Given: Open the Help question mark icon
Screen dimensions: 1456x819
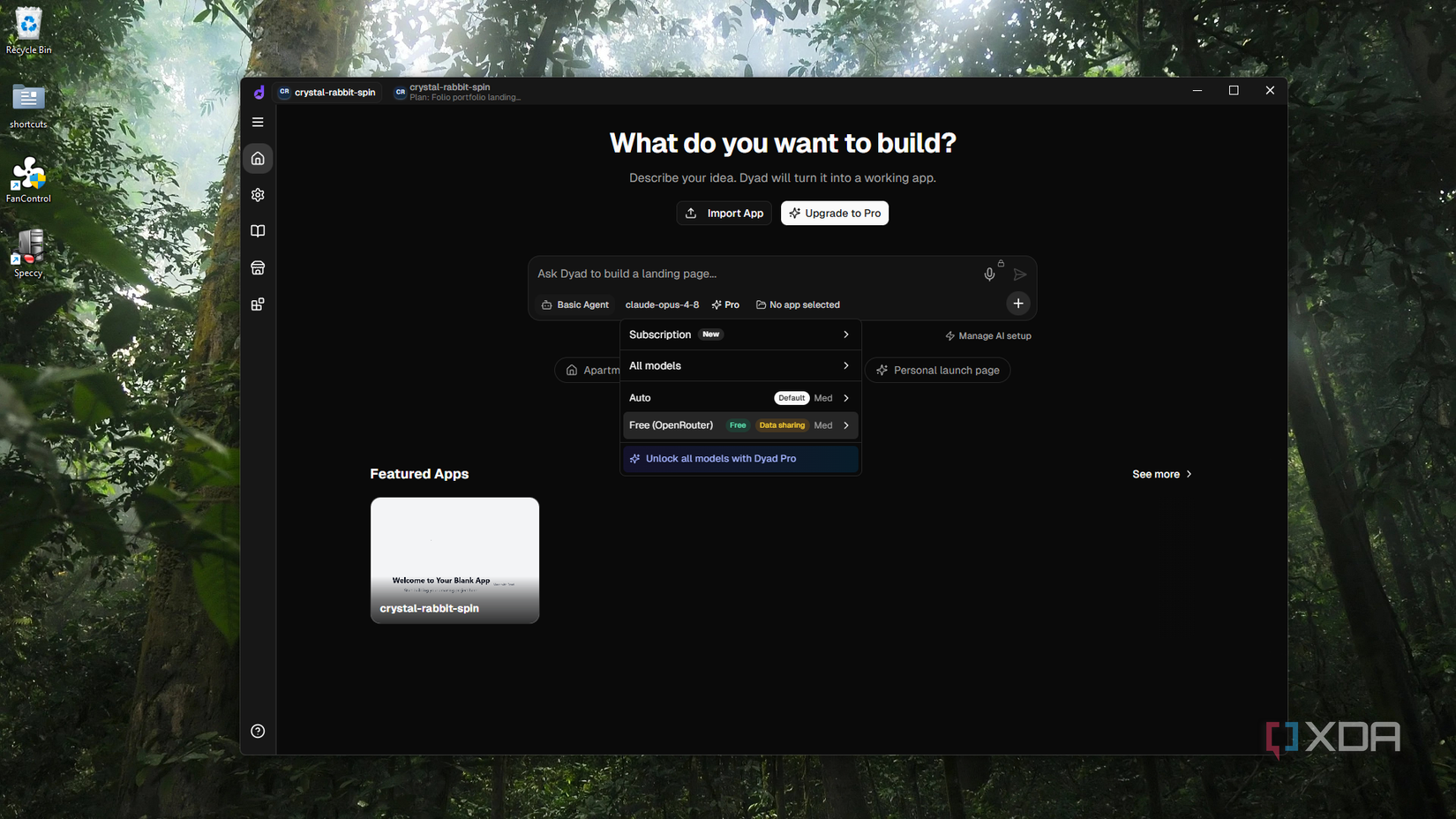Looking at the screenshot, I should (258, 731).
